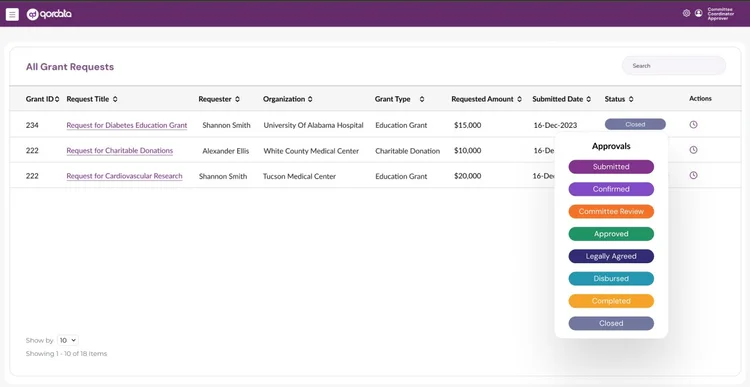Open the Show by 10 dropdown
The width and height of the screenshot is (750, 387).
pos(67,341)
